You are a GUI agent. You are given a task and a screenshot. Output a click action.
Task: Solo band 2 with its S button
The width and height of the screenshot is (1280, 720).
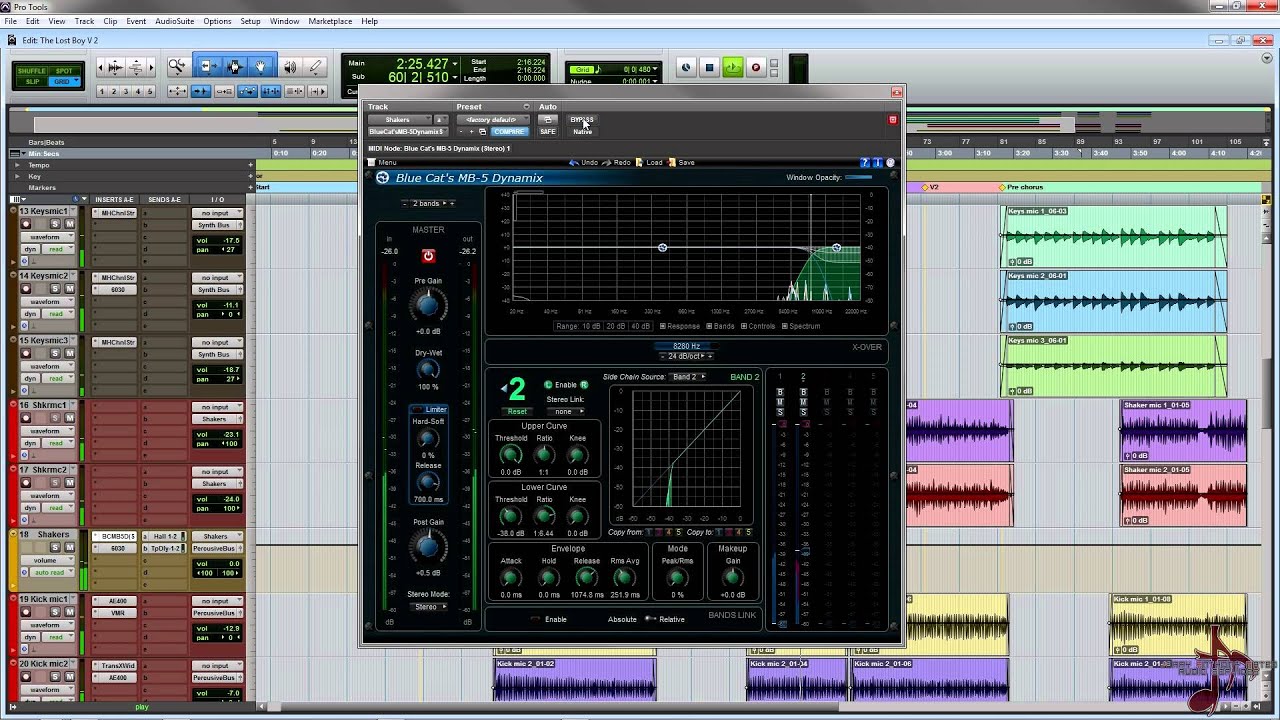point(803,412)
